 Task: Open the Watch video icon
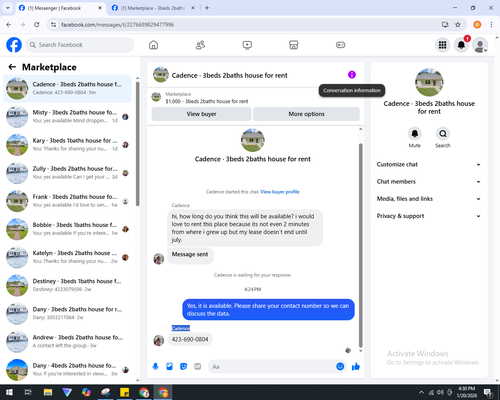pos(247,45)
